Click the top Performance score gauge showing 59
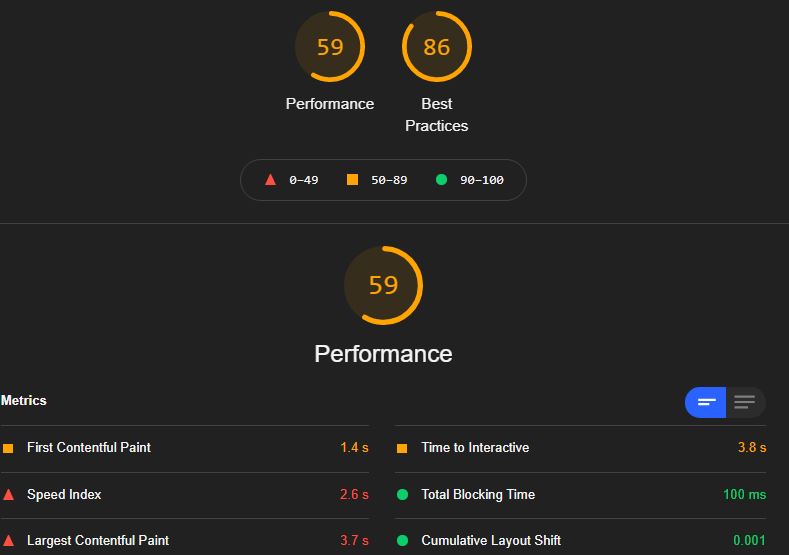Screen dimensions: 789x555 point(330,47)
